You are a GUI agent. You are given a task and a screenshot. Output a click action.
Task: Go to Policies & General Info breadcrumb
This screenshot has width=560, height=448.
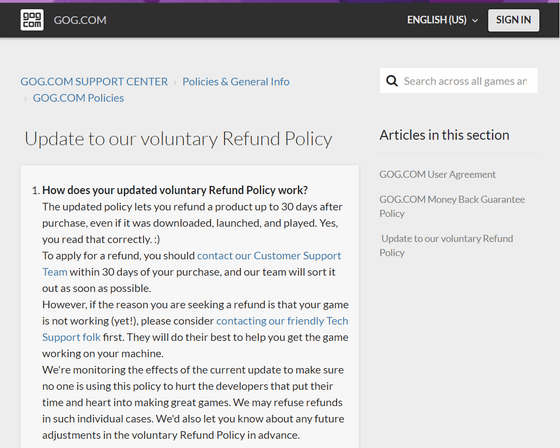(x=236, y=81)
